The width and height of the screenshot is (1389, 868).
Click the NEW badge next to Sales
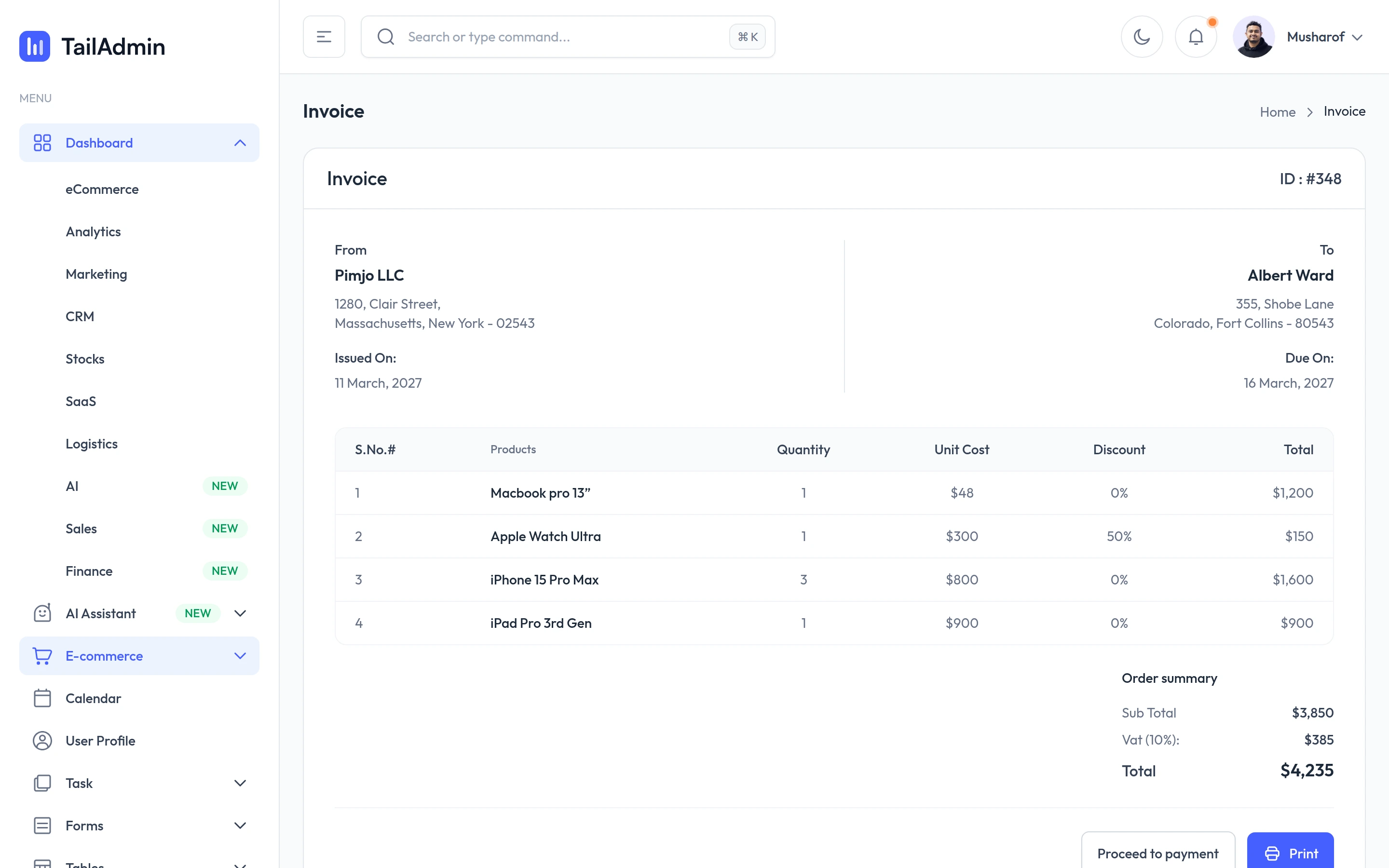[224, 528]
